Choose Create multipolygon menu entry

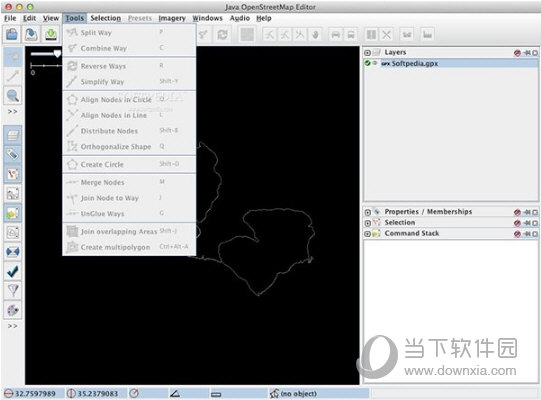pos(129,247)
